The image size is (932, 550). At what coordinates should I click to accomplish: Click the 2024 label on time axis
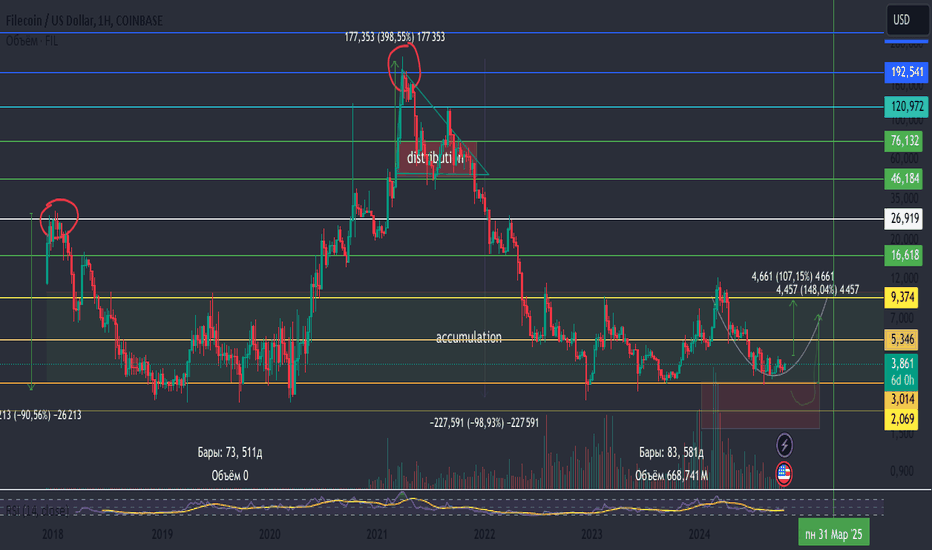(x=699, y=535)
